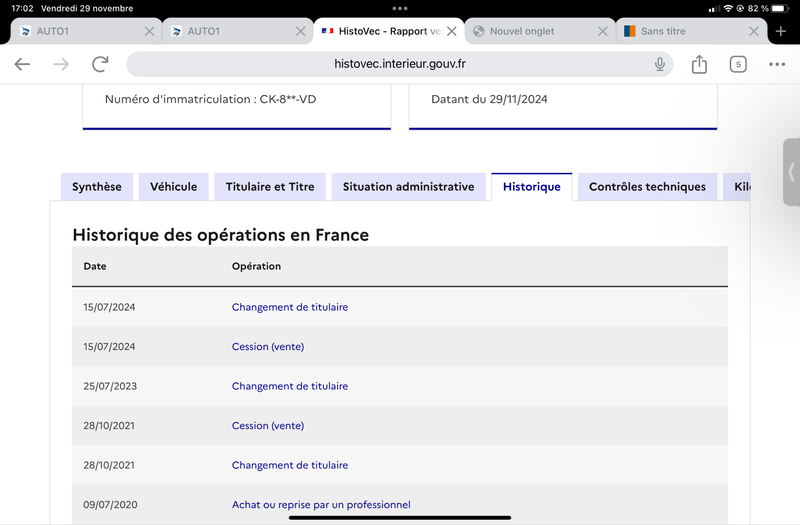800x525 pixels.
Task: Tap the home indicator bar at bottom
Action: [400, 518]
